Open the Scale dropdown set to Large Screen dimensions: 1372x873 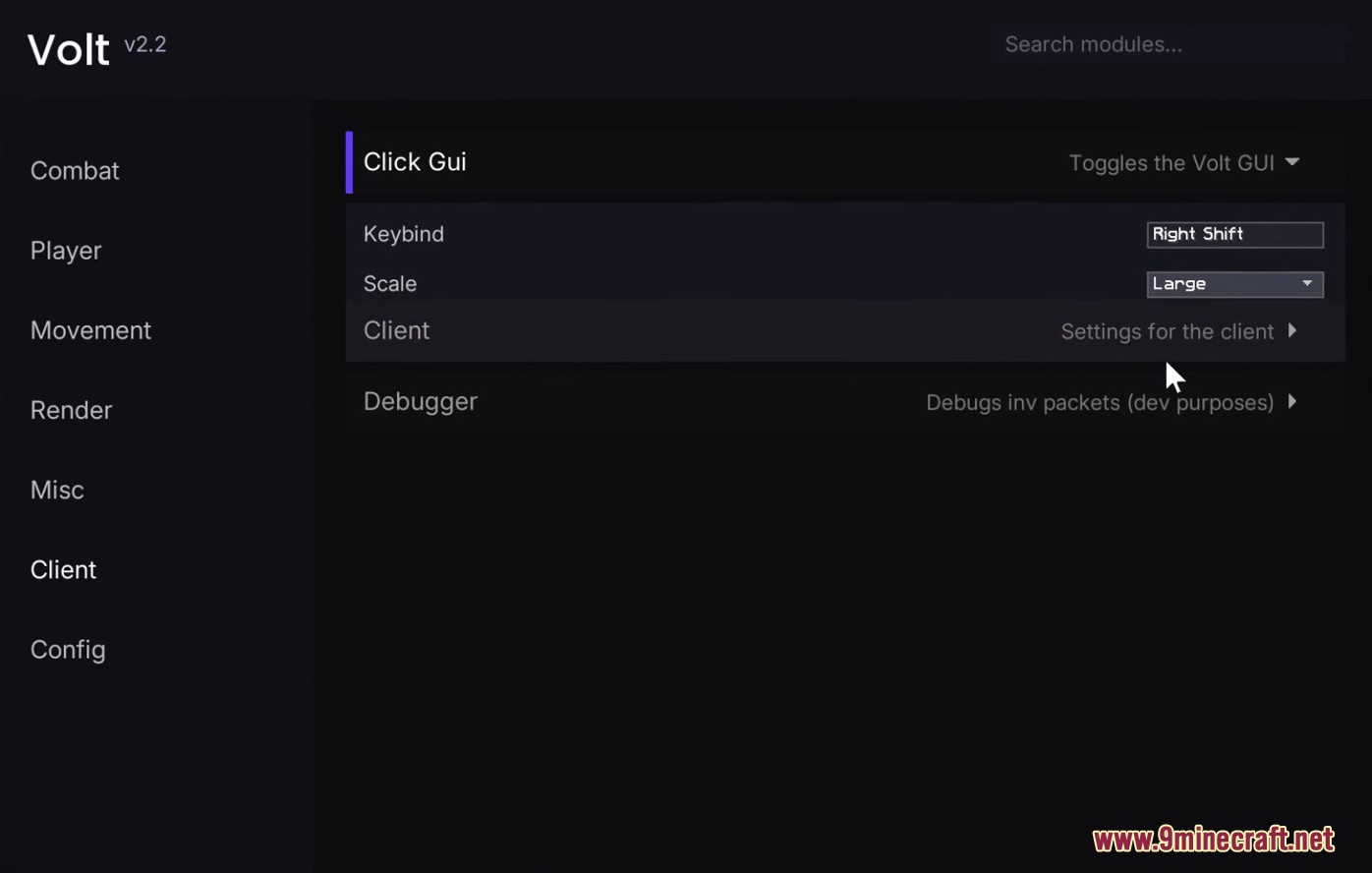[1234, 284]
